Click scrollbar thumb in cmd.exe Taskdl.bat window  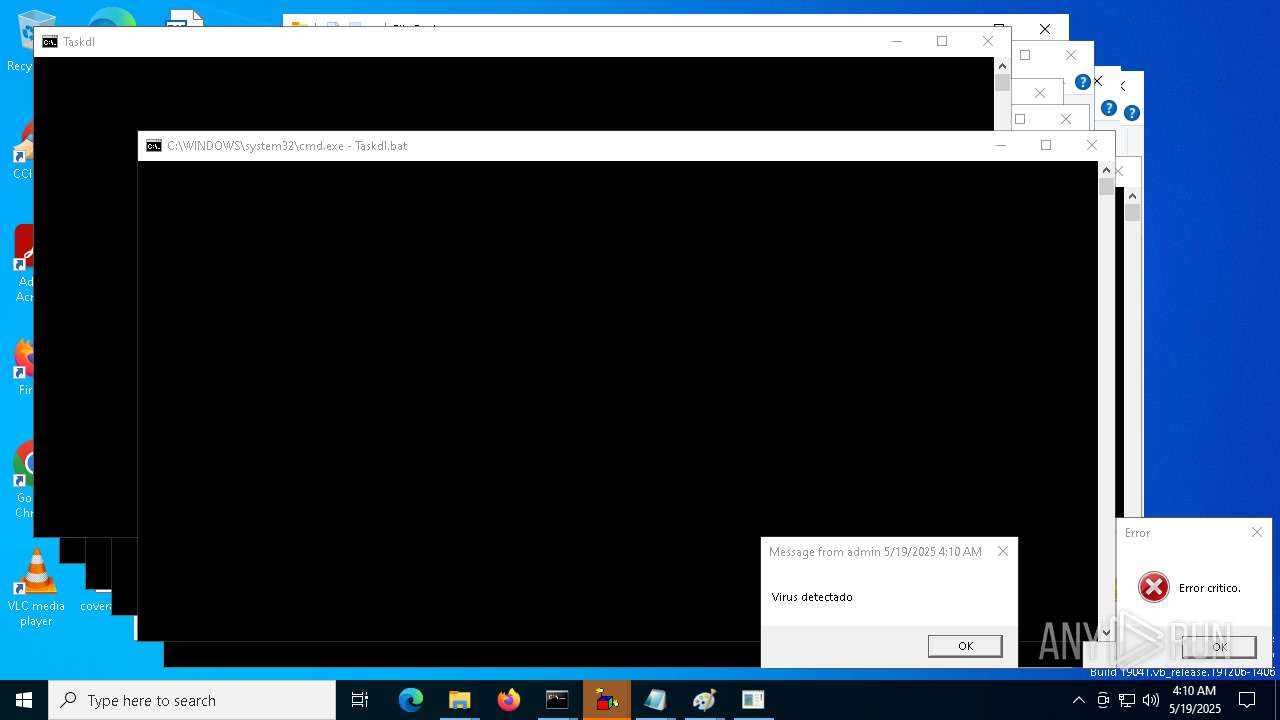tap(1106, 187)
